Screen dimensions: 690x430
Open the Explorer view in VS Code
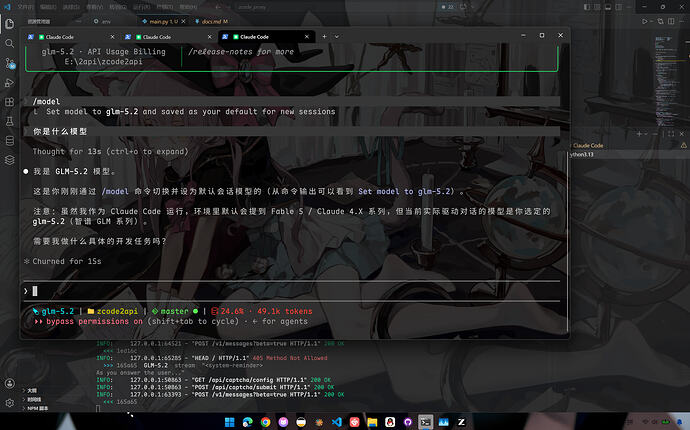[x=10, y=24]
